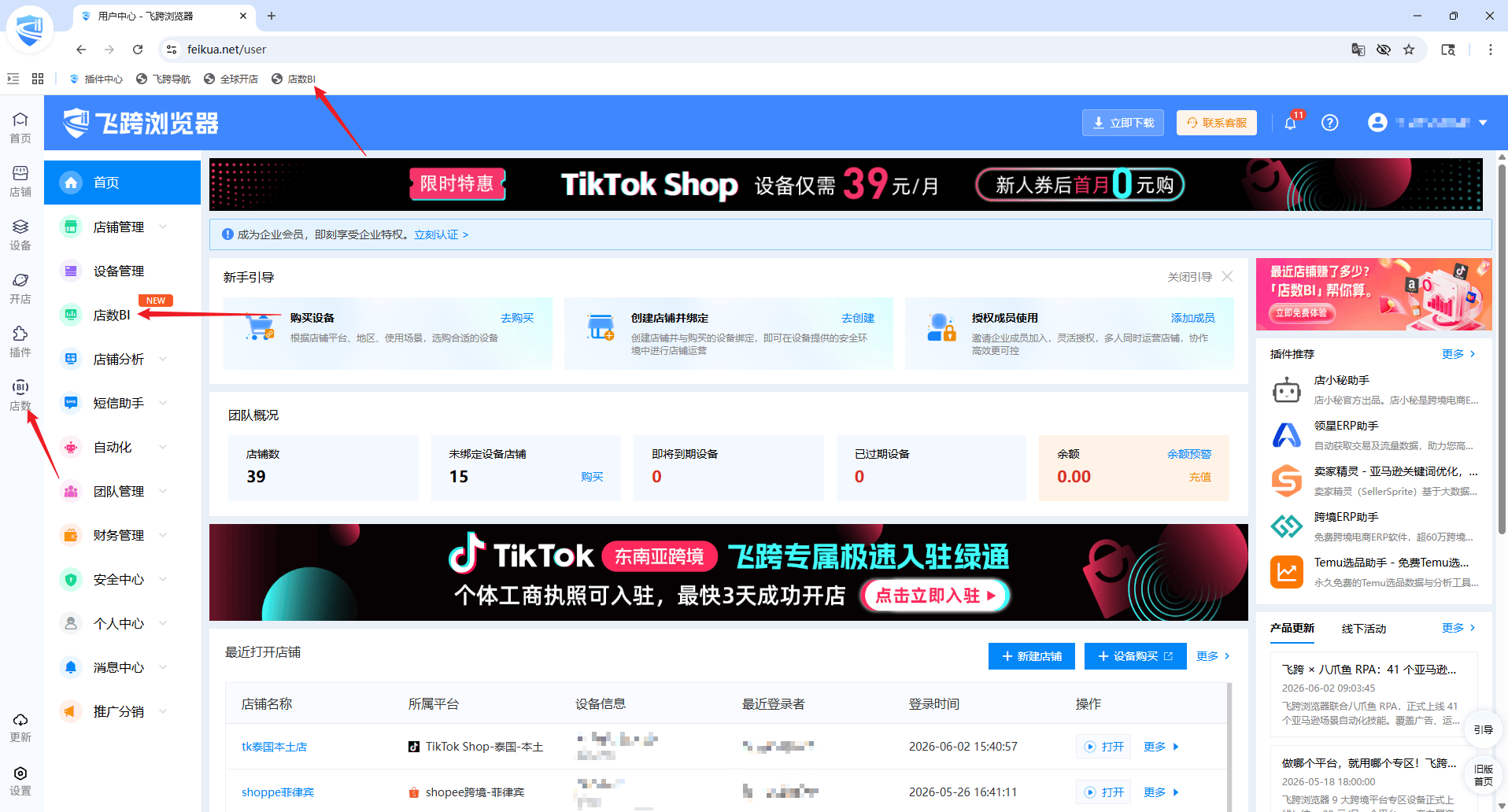
Task: Click the 店小秘助手 plugin robot icon
Action: 1287,389
